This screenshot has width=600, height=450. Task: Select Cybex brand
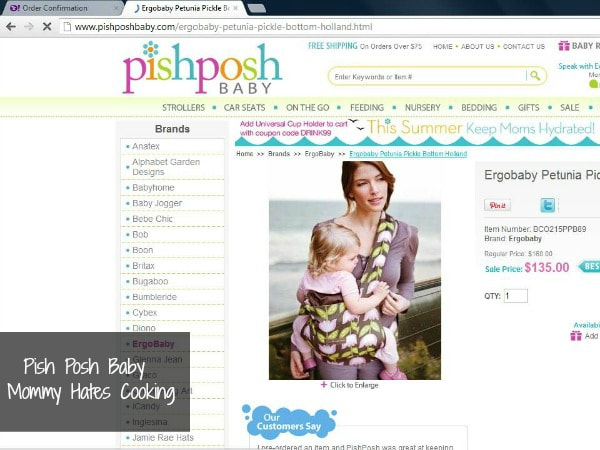(x=144, y=313)
